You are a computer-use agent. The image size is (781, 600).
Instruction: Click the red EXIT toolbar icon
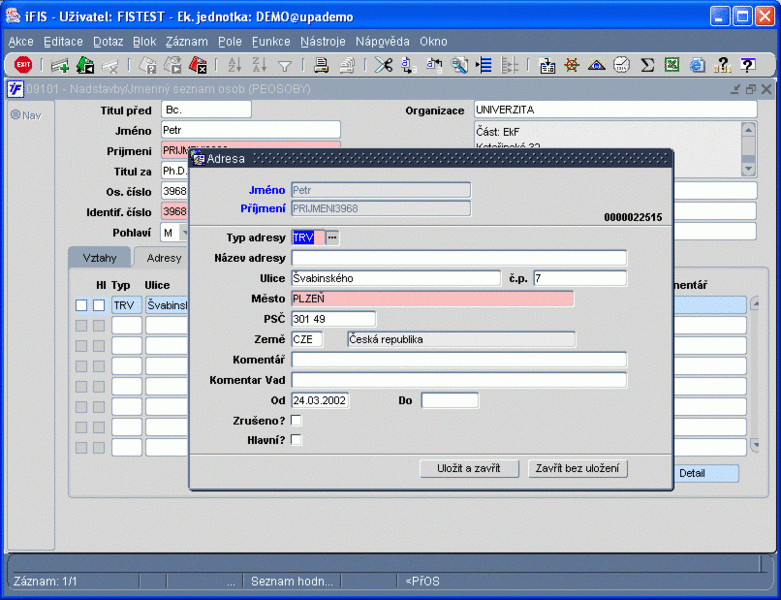[22, 65]
